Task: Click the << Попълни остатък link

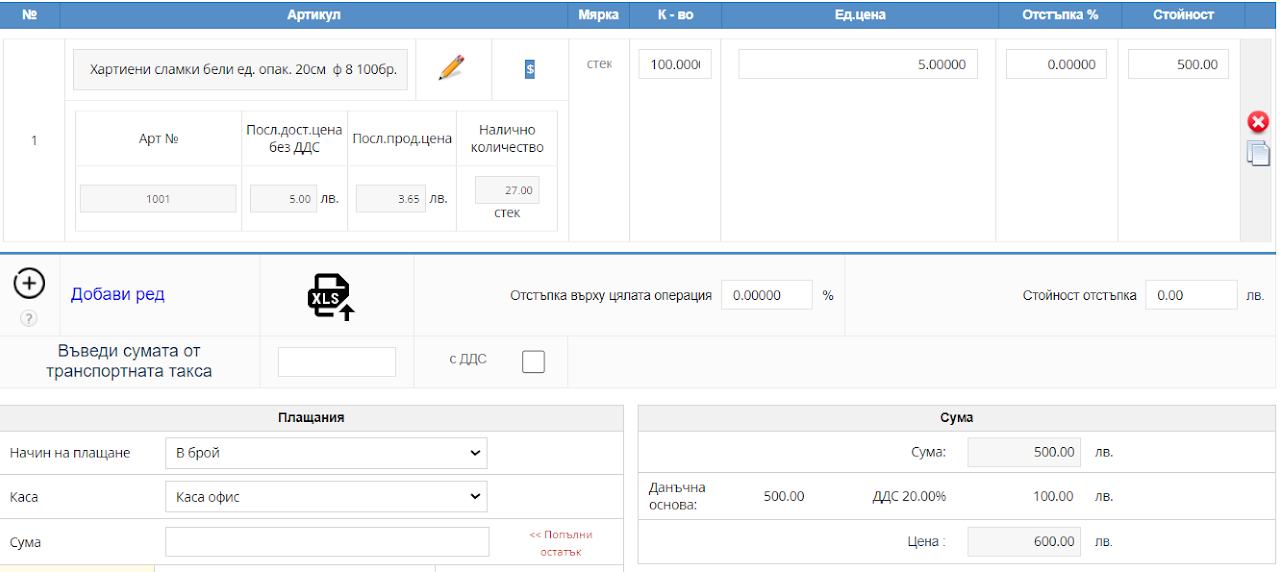Action: coord(561,543)
